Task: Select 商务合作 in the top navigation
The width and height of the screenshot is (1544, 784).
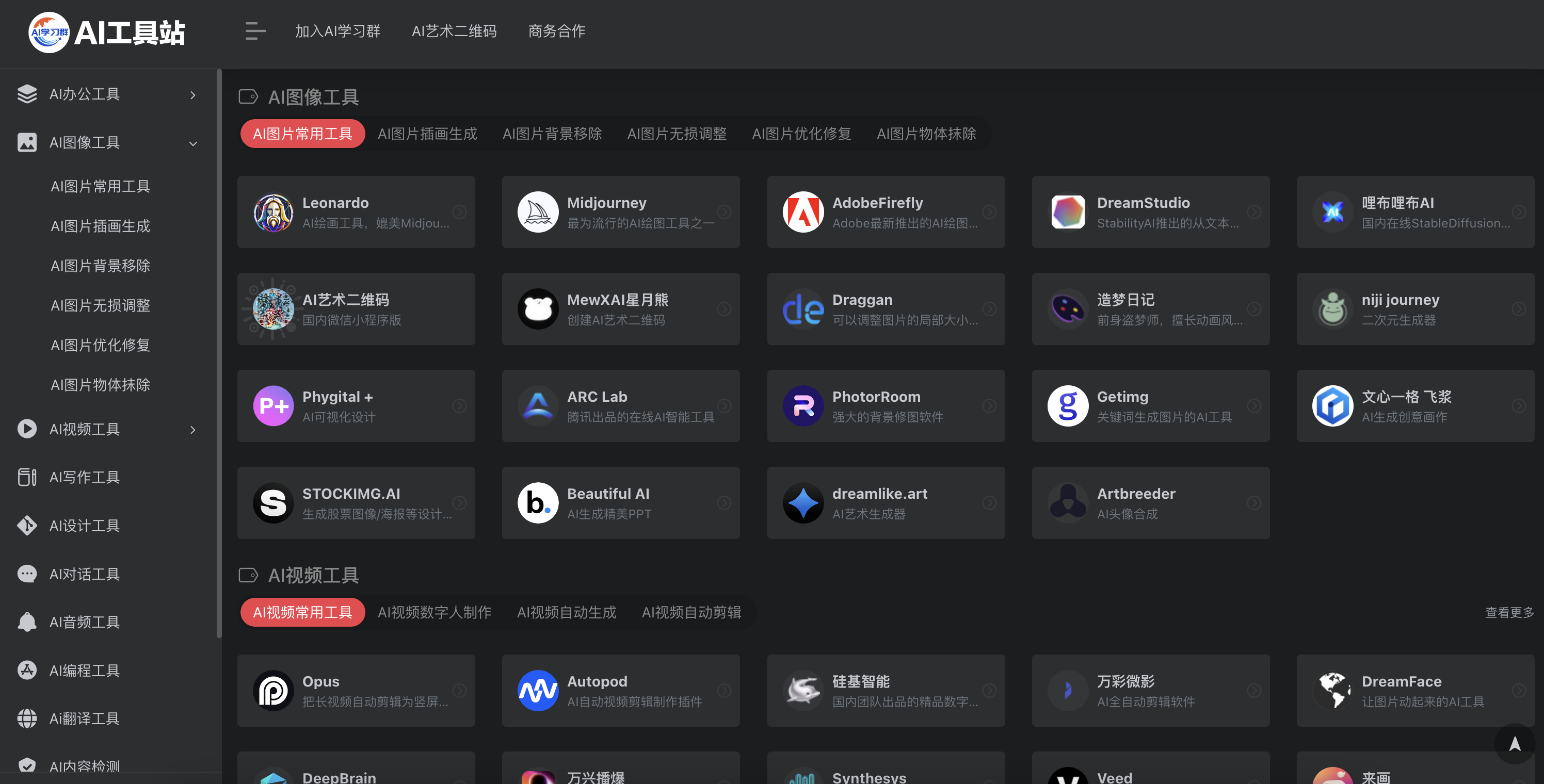Action: pyautogui.click(x=556, y=30)
